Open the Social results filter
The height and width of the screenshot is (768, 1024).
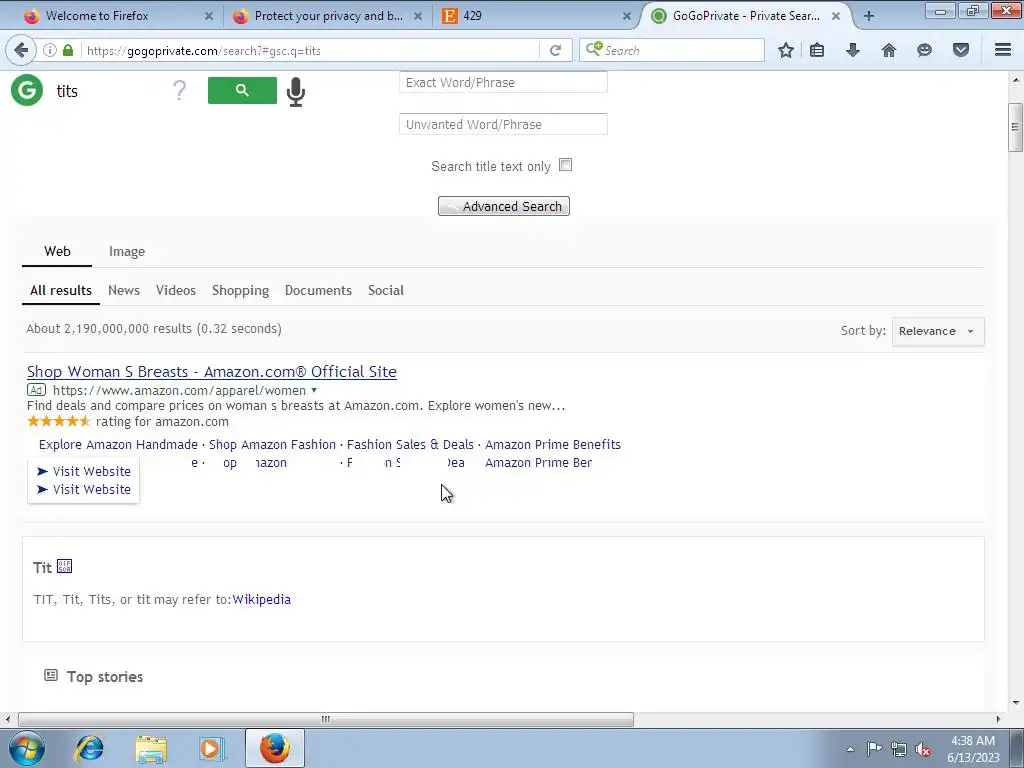click(385, 291)
